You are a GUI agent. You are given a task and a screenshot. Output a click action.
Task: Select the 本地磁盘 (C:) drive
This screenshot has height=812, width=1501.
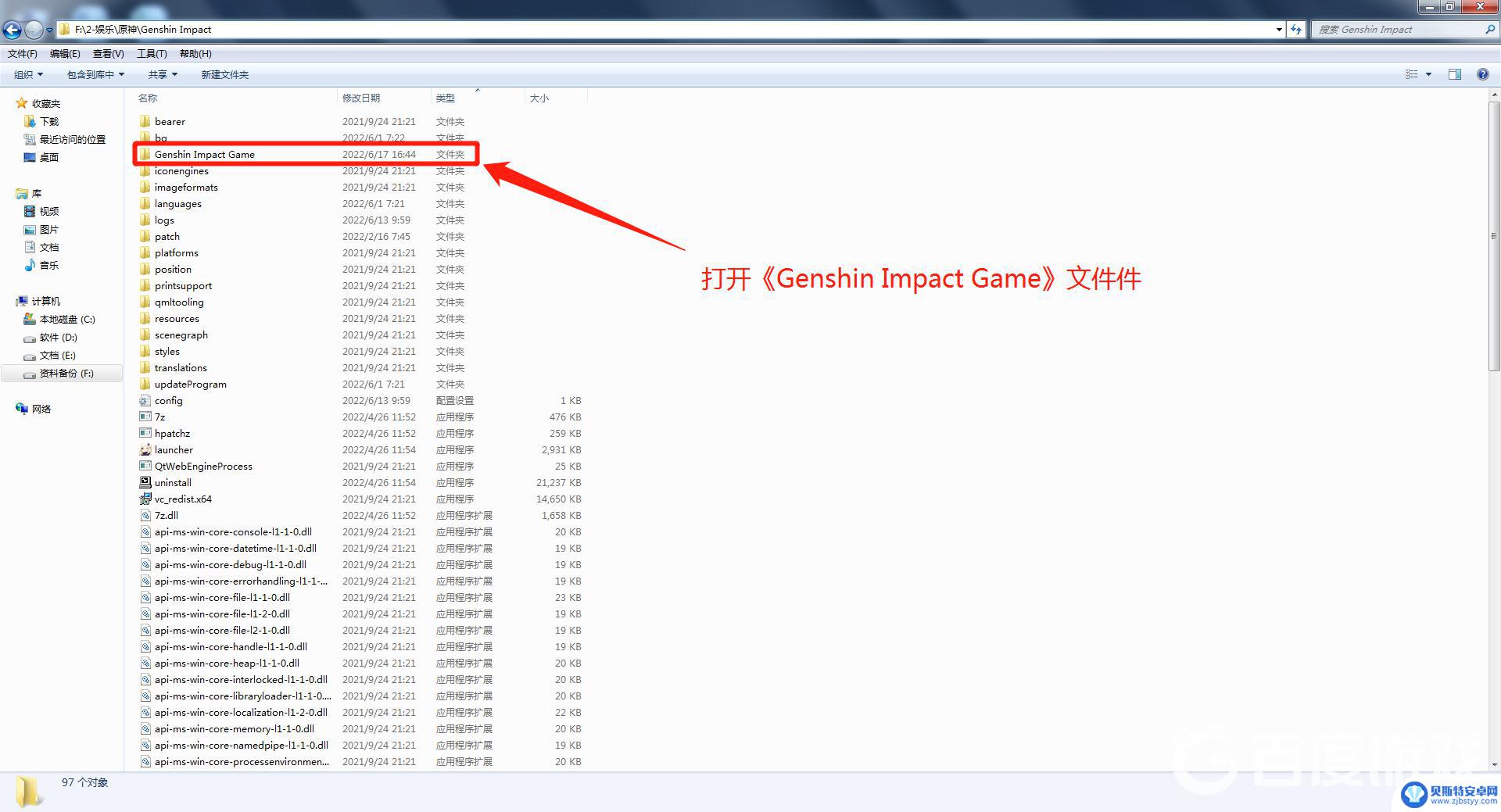coord(59,320)
